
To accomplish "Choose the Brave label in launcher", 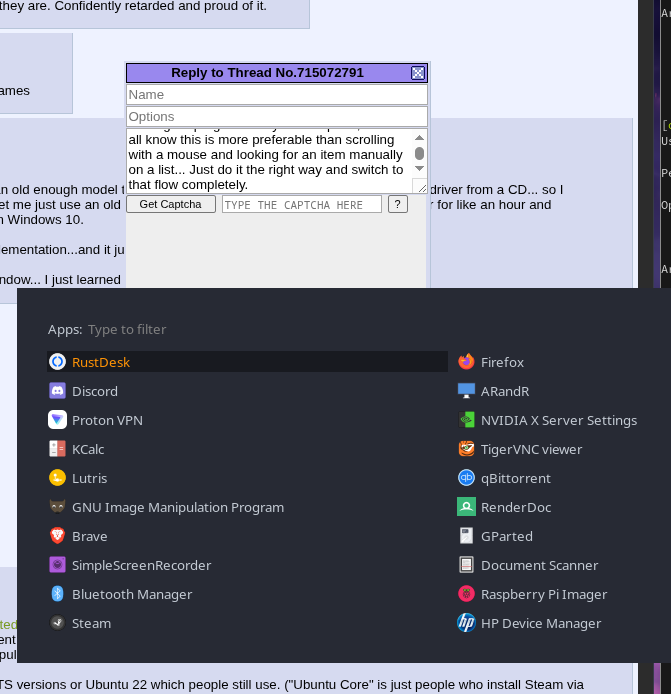I will (89, 536).
